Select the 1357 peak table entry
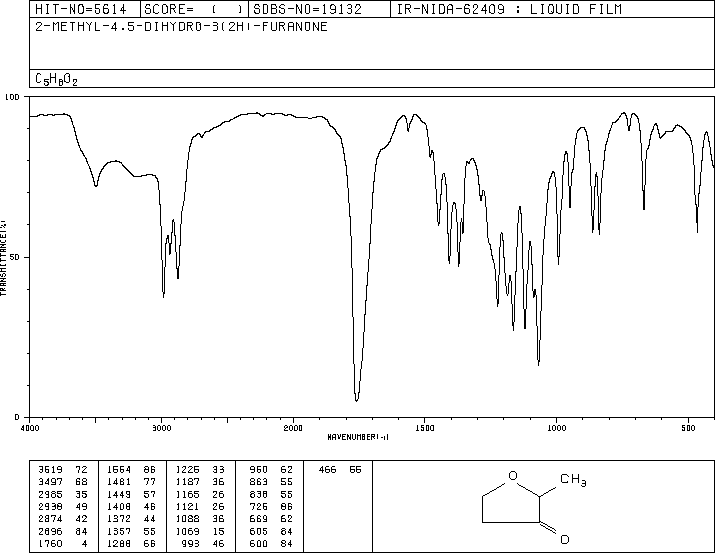Image resolution: width=715 pixels, height=553 pixels. (131, 531)
